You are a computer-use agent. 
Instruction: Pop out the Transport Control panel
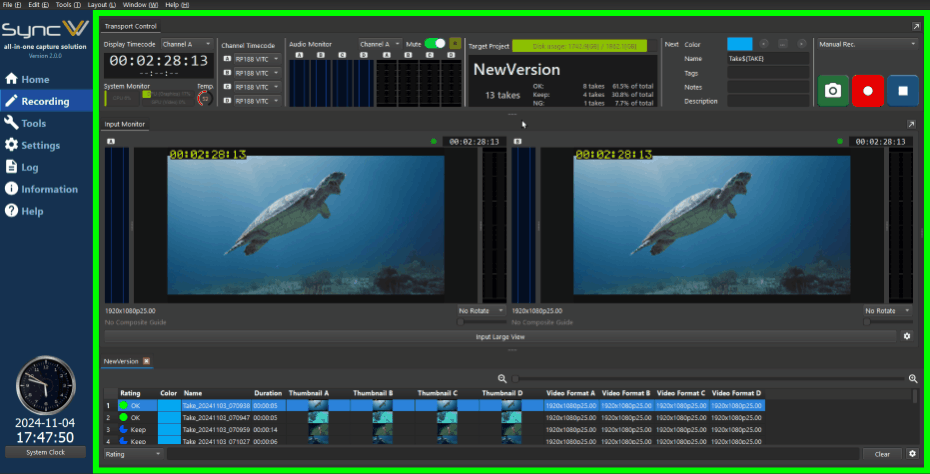[915, 26]
